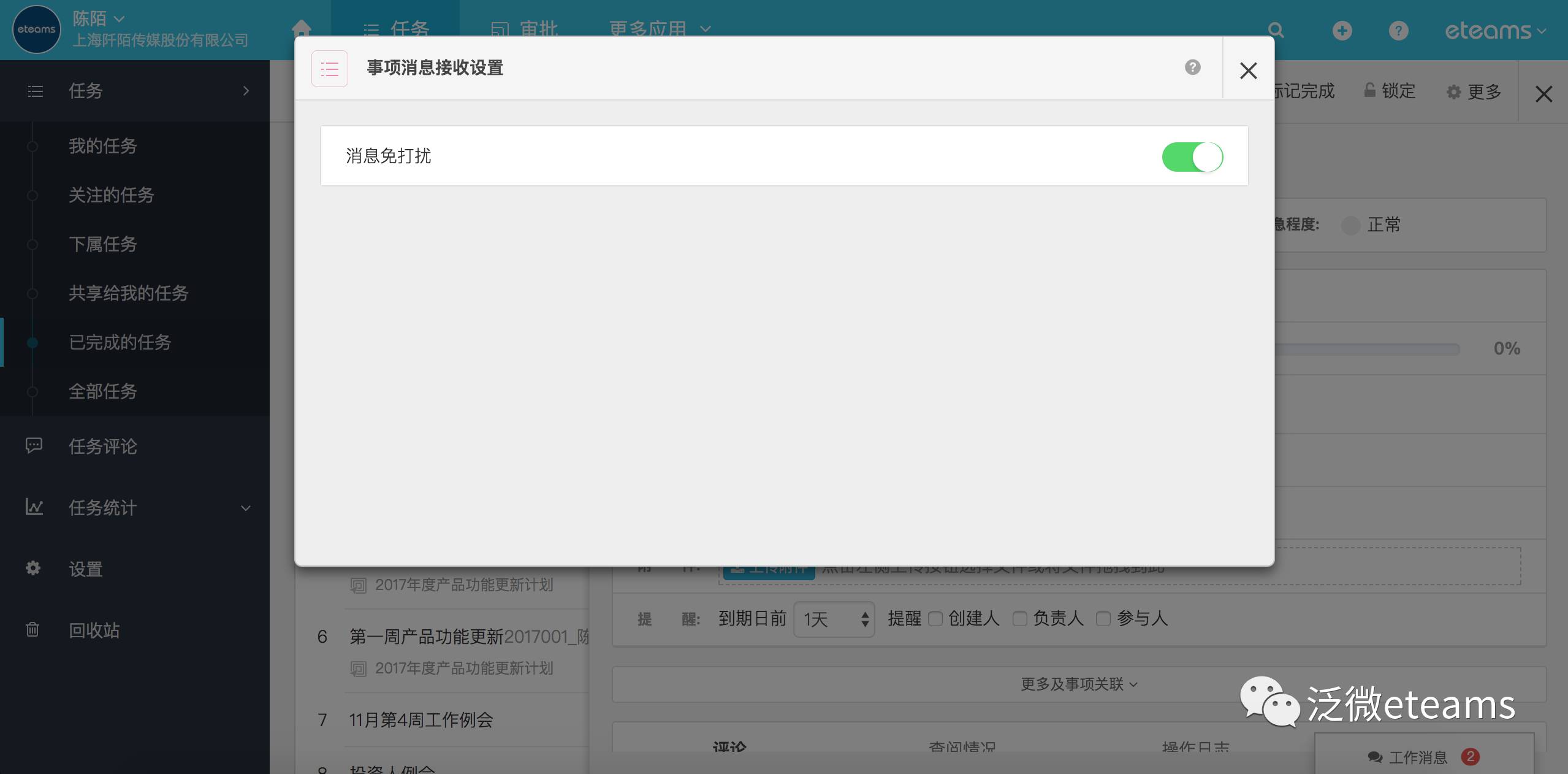The image size is (1568, 774).
Task: Expand 更多及事项关联 section
Action: (1078, 684)
